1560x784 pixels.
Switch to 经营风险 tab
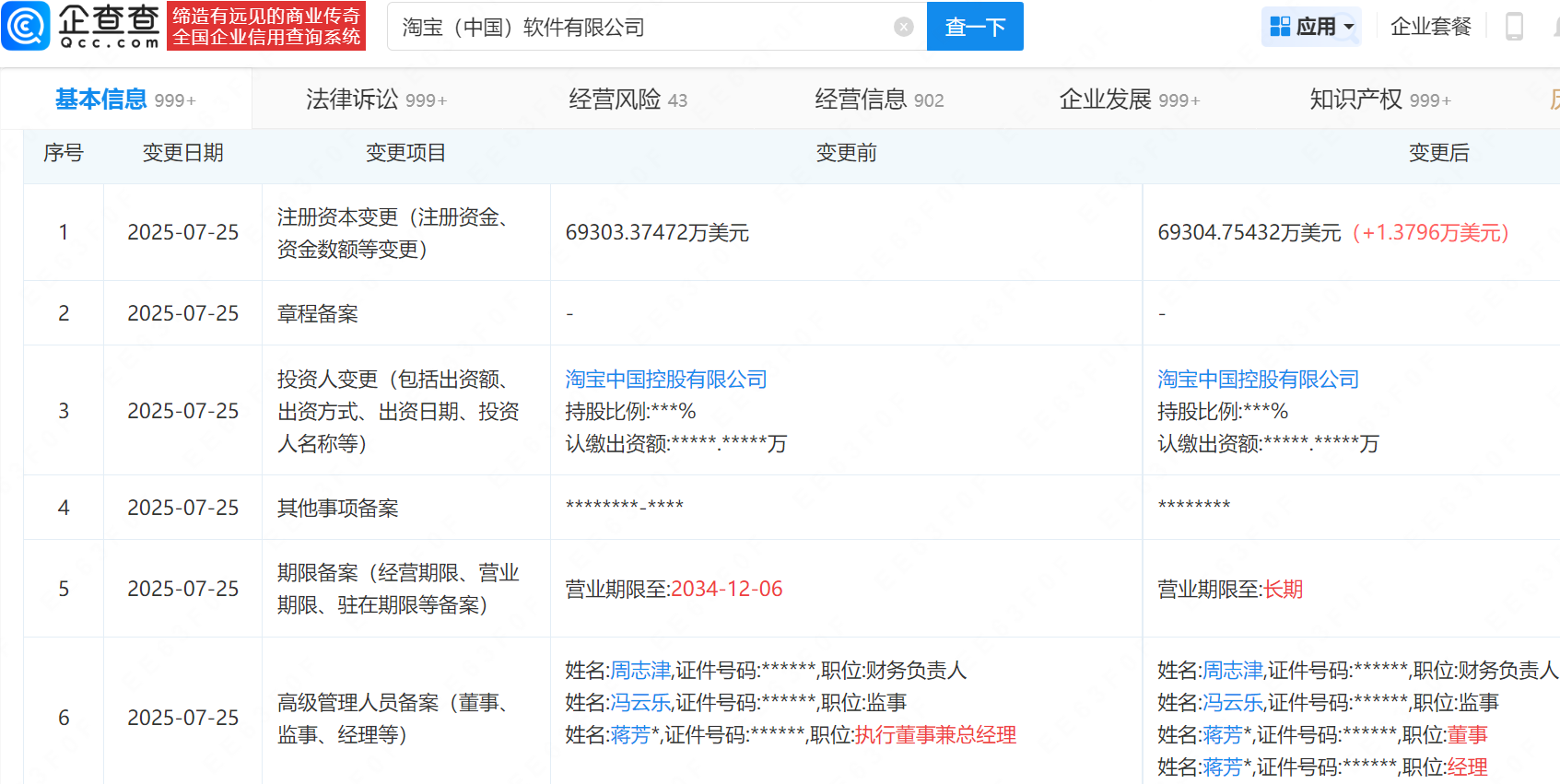click(x=628, y=99)
